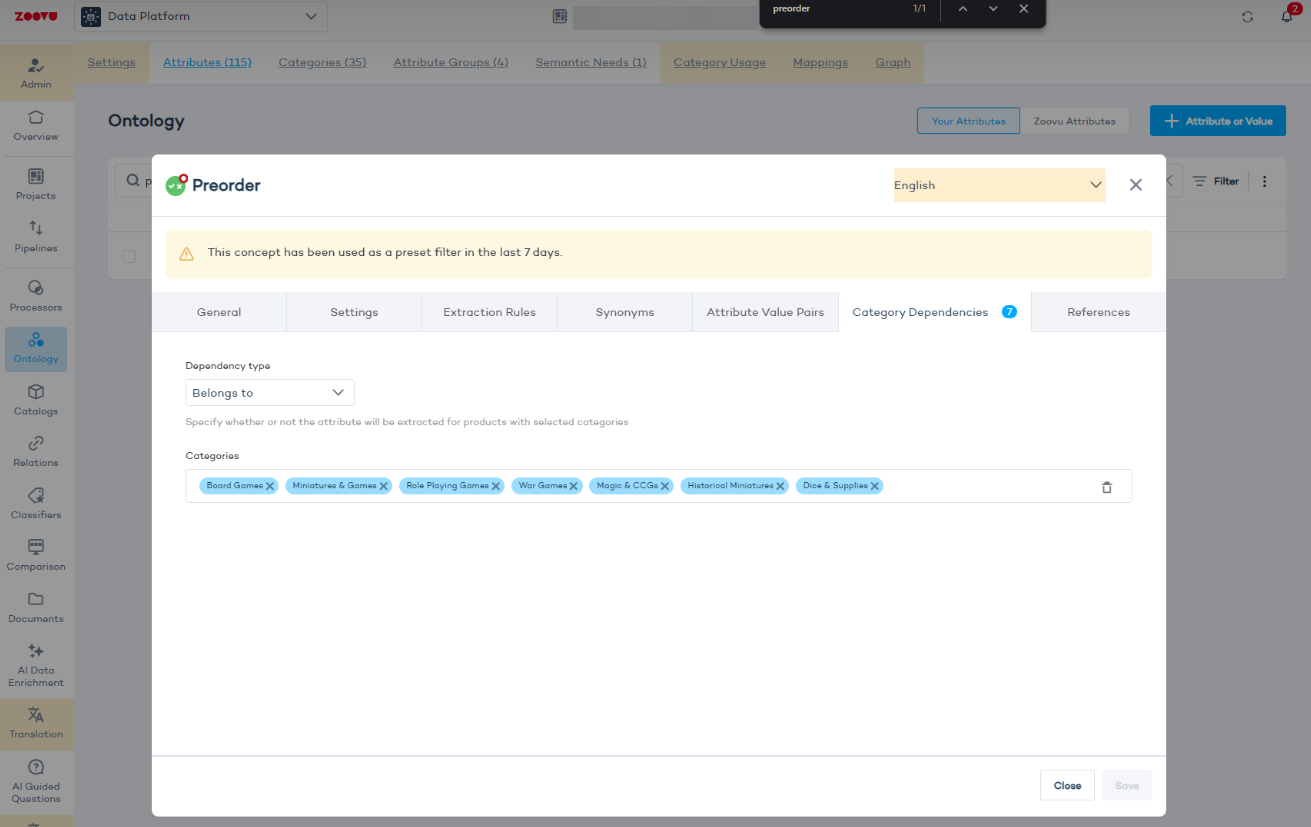The width and height of the screenshot is (1311, 827).
Task: Open the Classifiers sidebar icon
Action: click(36, 504)
